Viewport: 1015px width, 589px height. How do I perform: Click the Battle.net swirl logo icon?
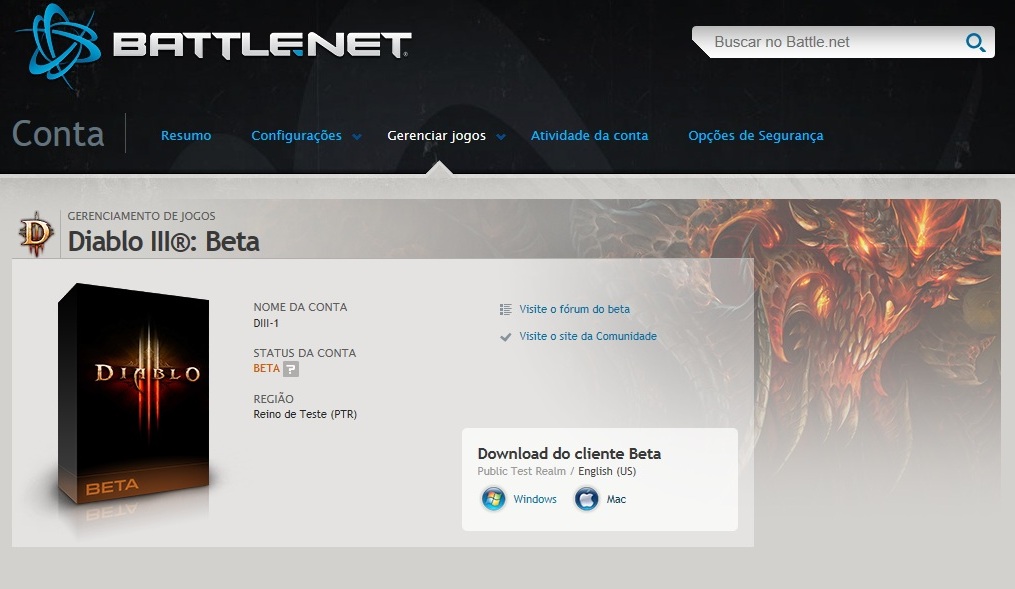pos(58,45)
